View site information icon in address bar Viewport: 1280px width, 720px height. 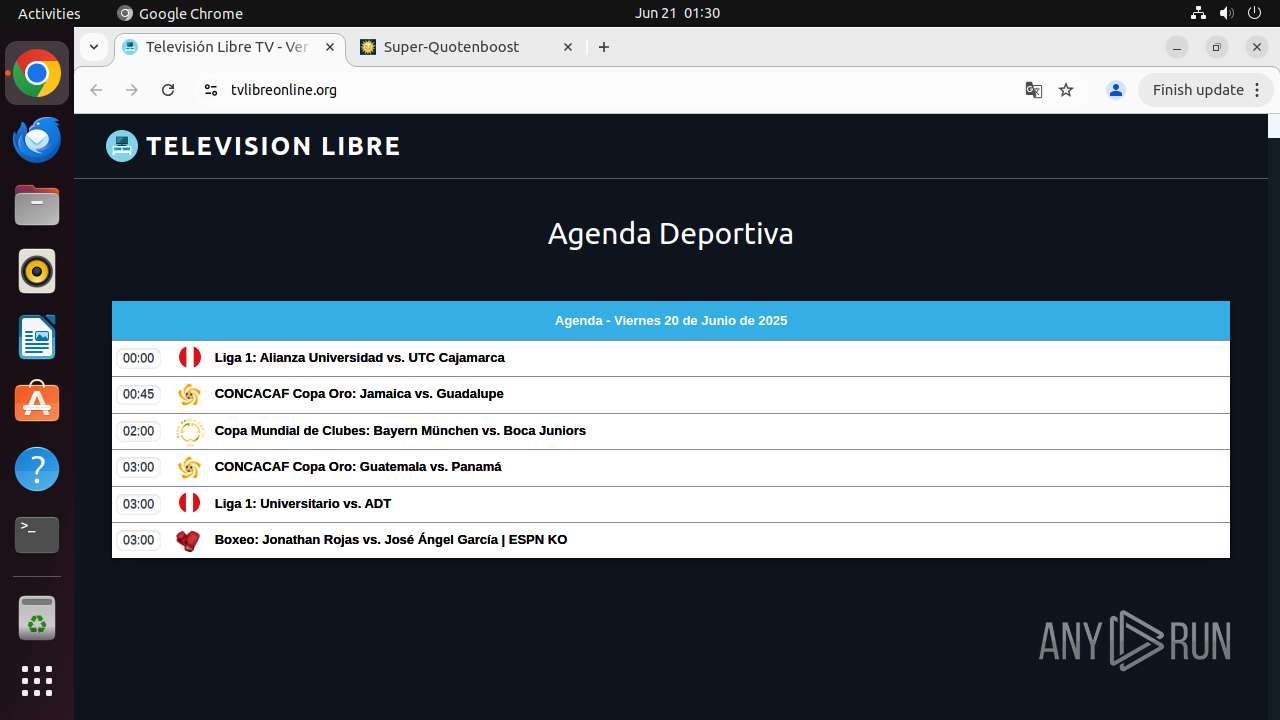click(210, 90)
